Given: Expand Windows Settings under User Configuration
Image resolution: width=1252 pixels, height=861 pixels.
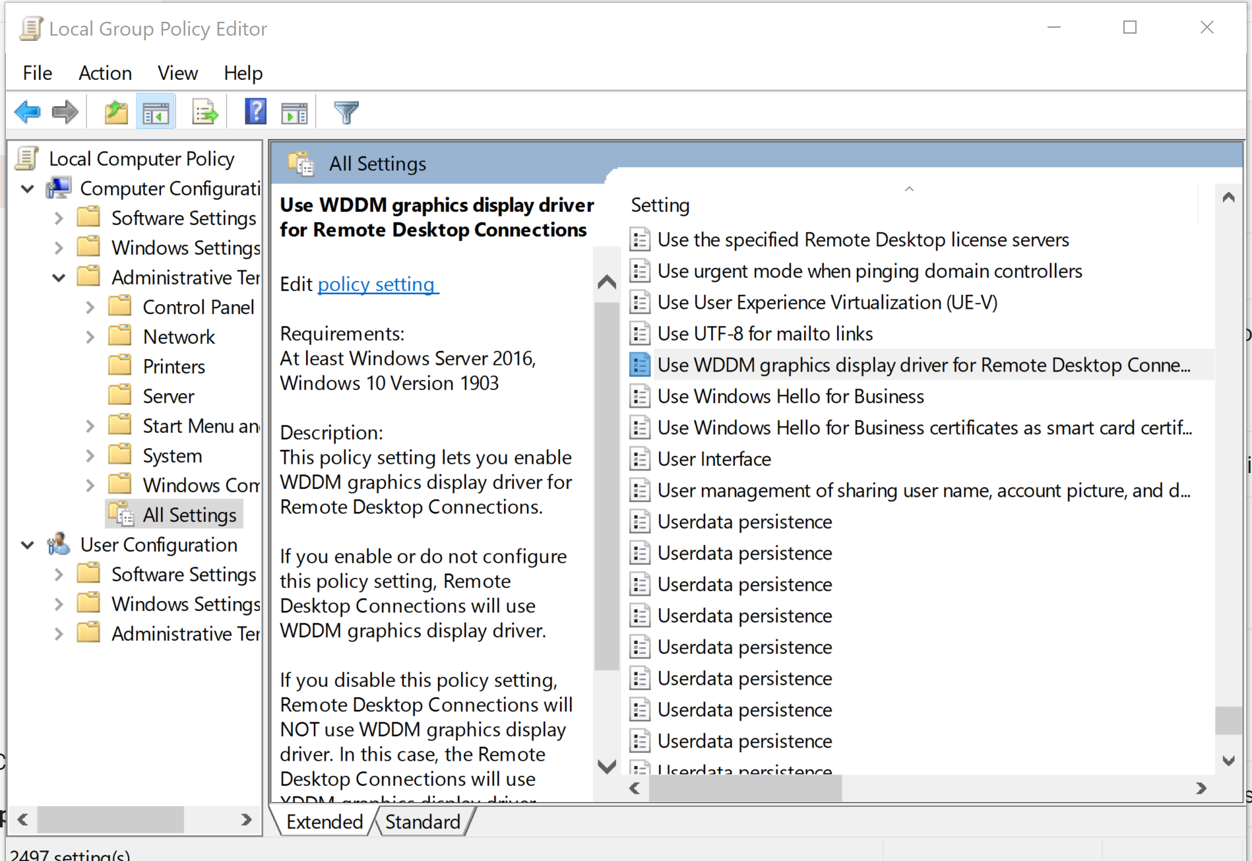Looking at the screenshot, I should click(59, 604).
